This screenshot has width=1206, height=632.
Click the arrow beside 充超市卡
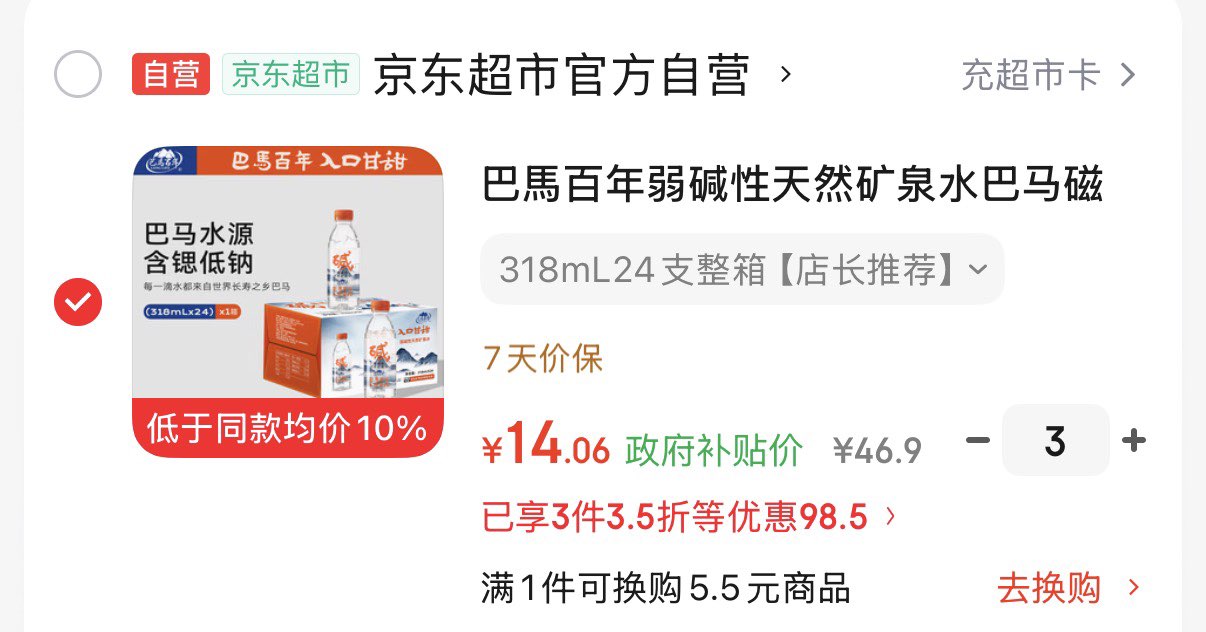tap(1128, 75)
